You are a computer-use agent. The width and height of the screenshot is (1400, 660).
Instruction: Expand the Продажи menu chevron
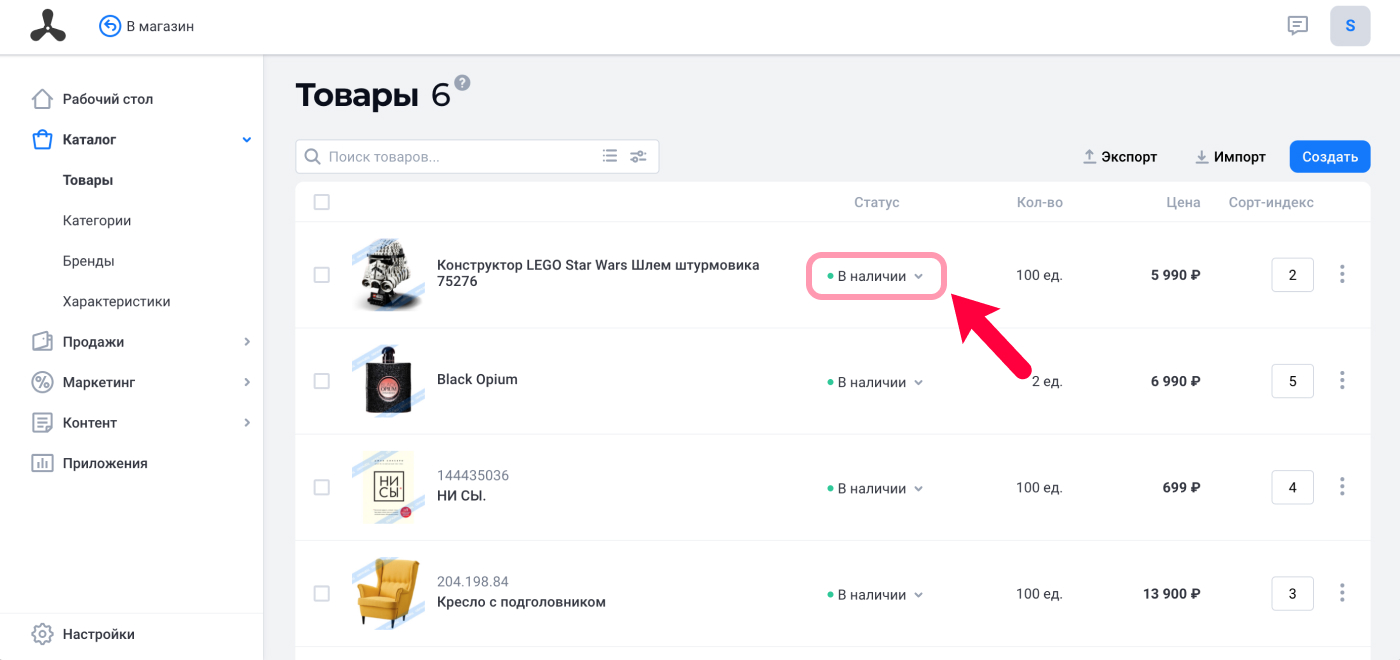pos(247,342)
